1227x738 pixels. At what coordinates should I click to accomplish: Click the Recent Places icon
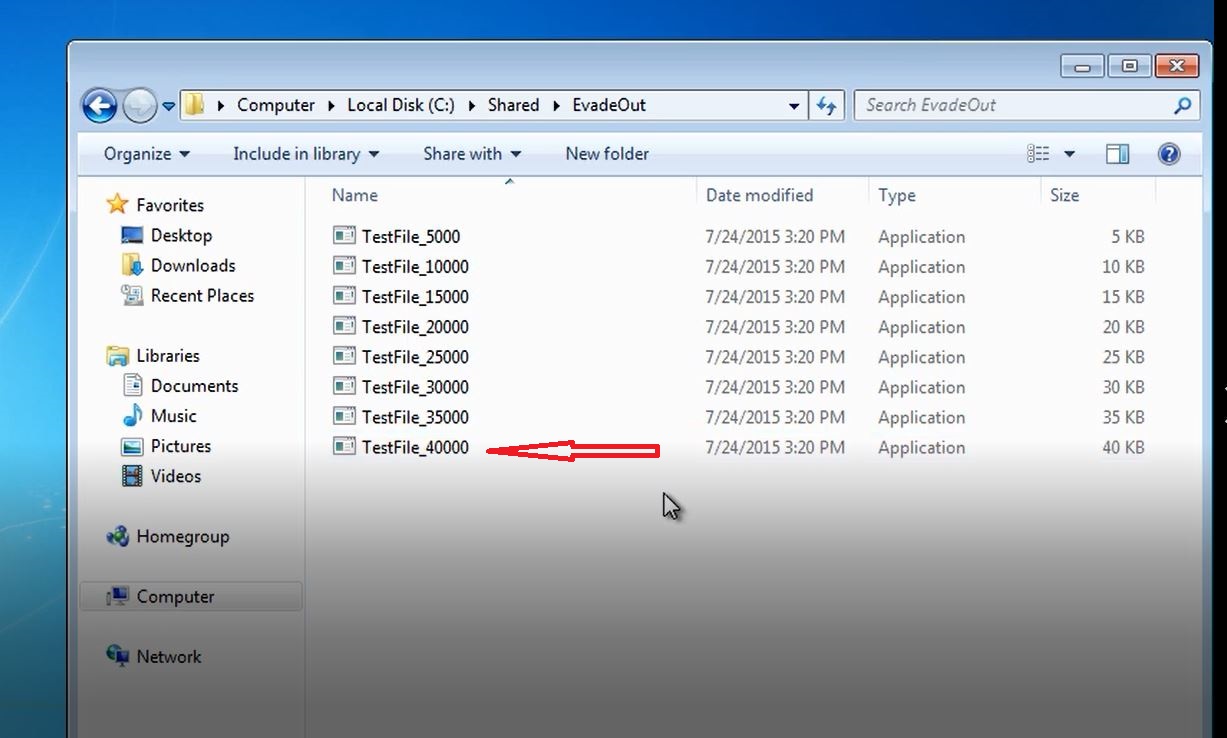point(132,296)
